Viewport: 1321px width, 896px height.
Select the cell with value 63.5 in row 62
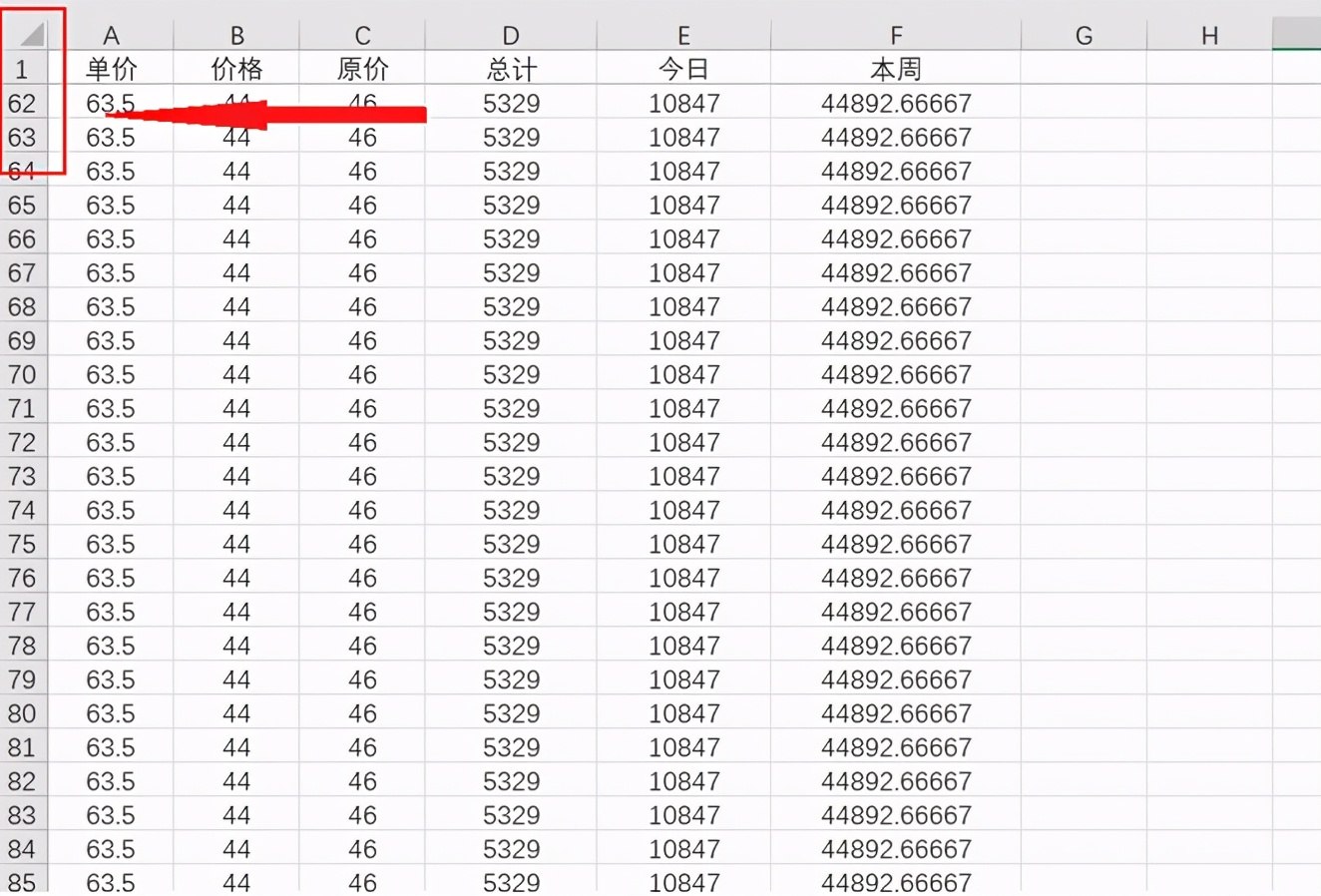pyautogui.click(x=111, y=103)
